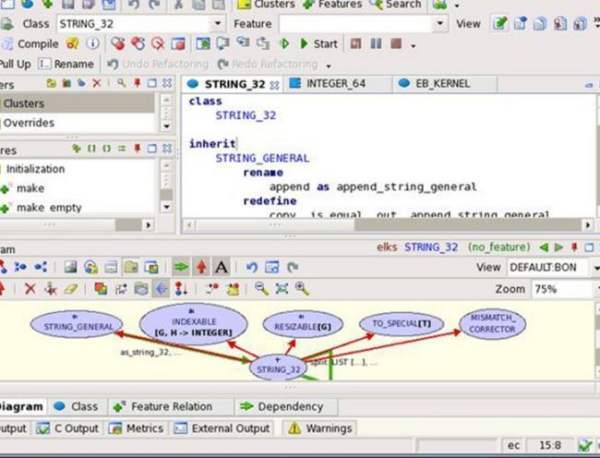The width and height of the screenshot is (600, 458).
Task: Open the dropdown arrow after Redo Refactoring
Action: point(329,66)
